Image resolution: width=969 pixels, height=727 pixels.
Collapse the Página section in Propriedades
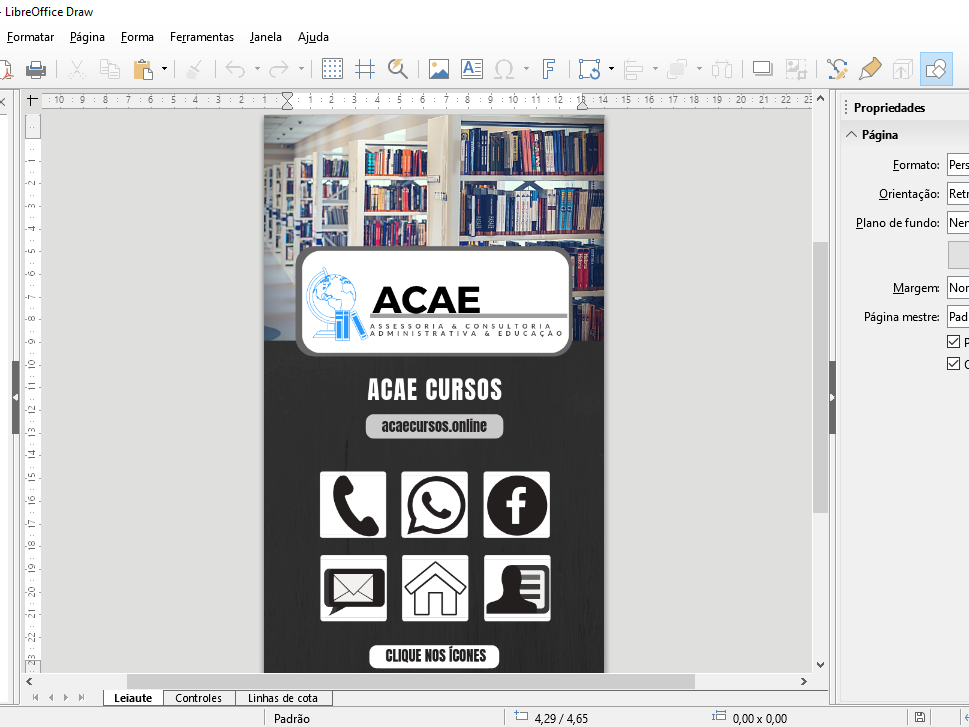click(852, 134)
